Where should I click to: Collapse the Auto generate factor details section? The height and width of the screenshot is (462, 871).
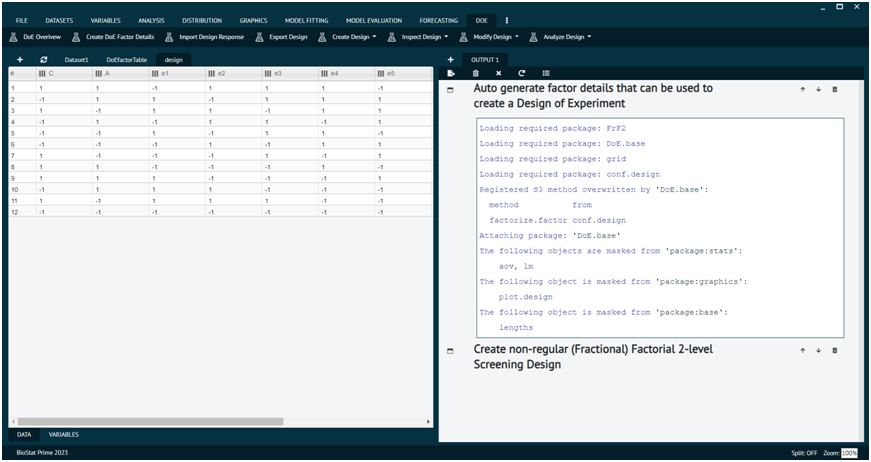[450, 90]
